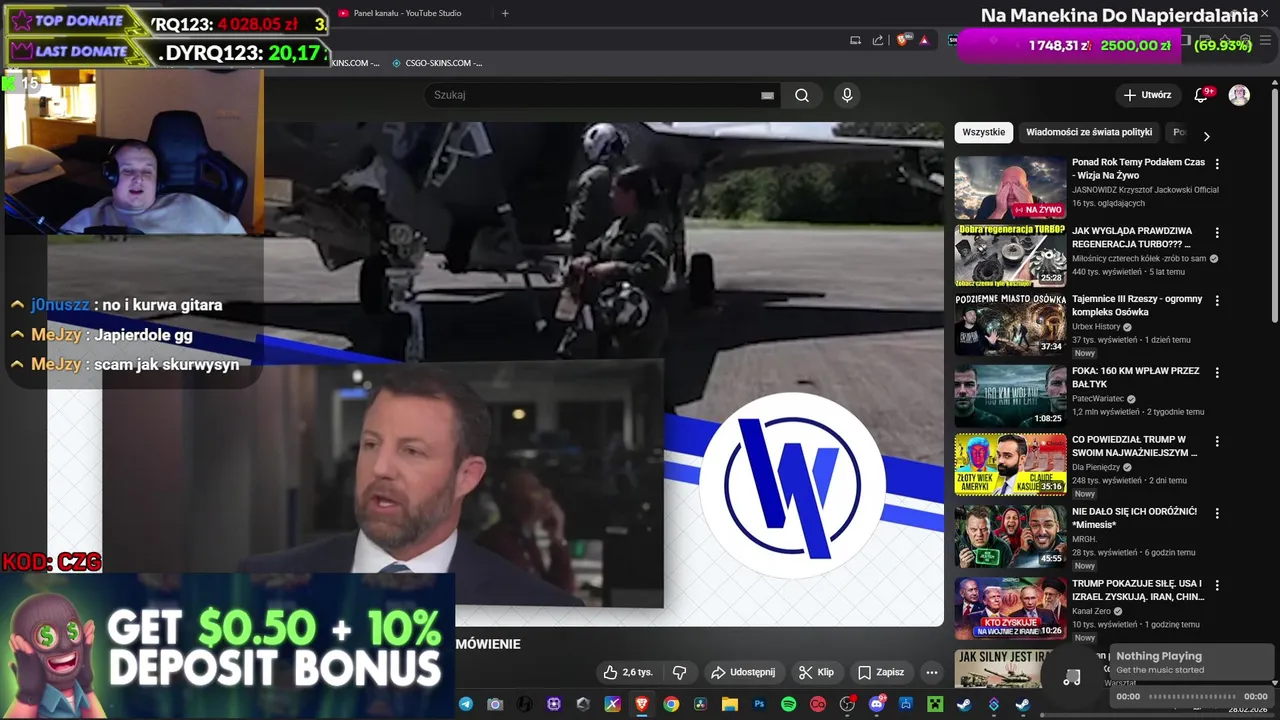Click the Utwórz create button
The height and width of the screenshot is (720, 1280).
click(1147, 95)
